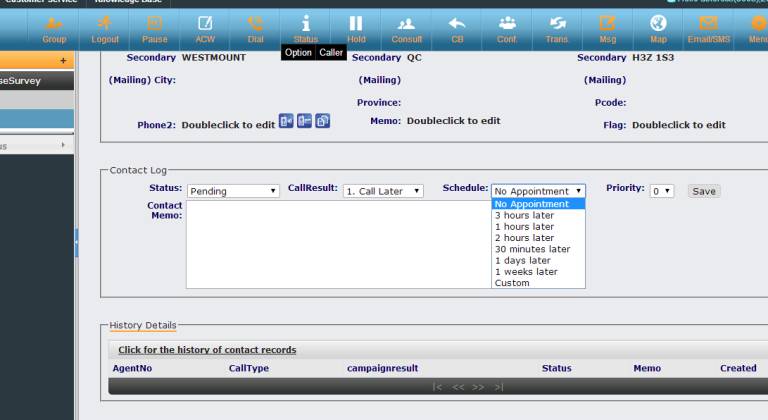Click the Conf conference icon
The height and width of the screenshot is (420, 768).
pos(507,28)
